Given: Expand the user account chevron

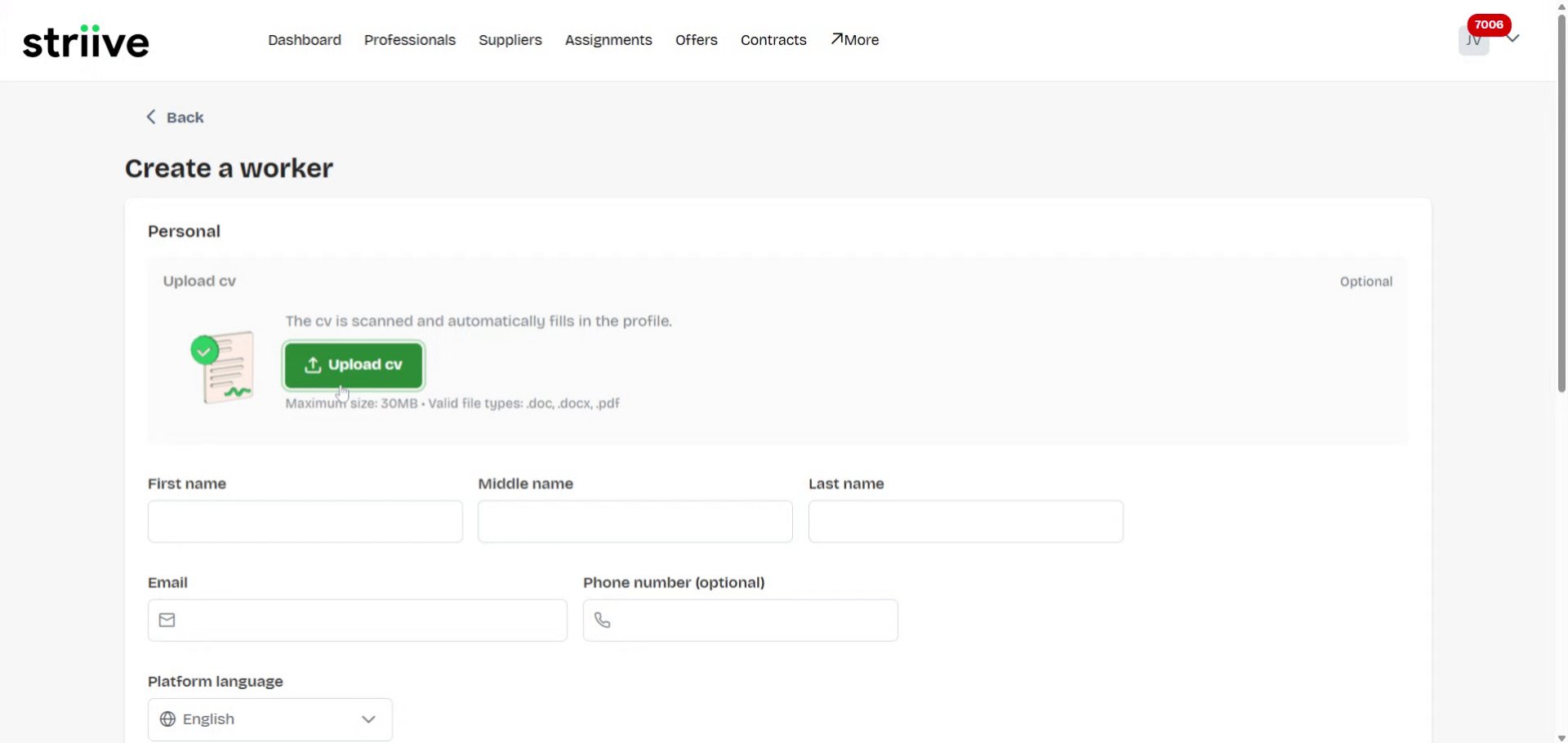Looking at the screenshot, I should [x=1513, y=38].
